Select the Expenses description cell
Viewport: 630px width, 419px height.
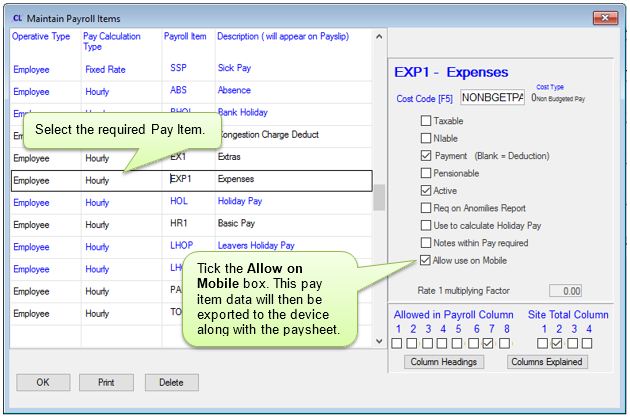(294, 180)
